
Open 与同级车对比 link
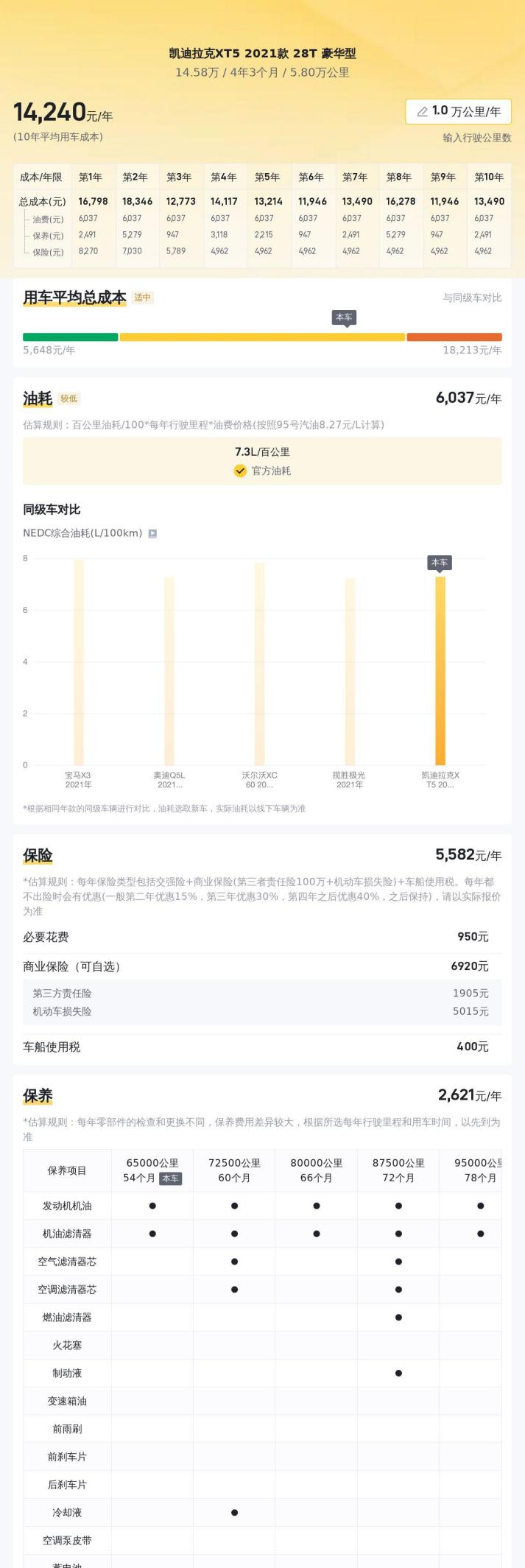(472, 298)
